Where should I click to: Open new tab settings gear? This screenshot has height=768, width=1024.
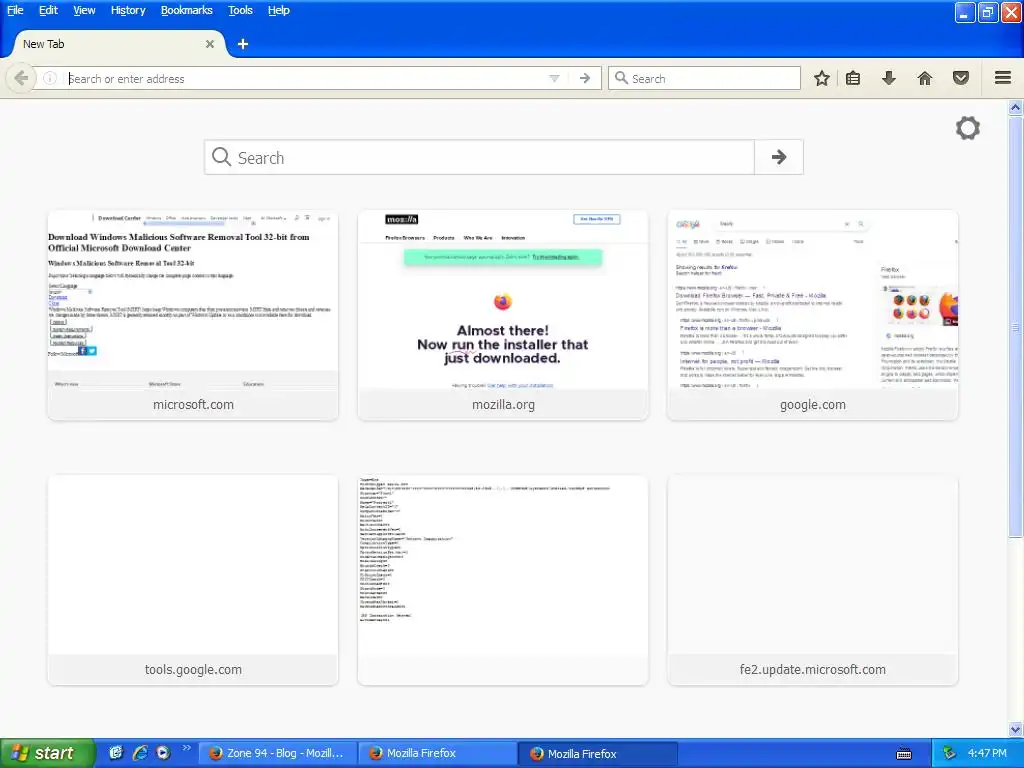click(968, 128)
